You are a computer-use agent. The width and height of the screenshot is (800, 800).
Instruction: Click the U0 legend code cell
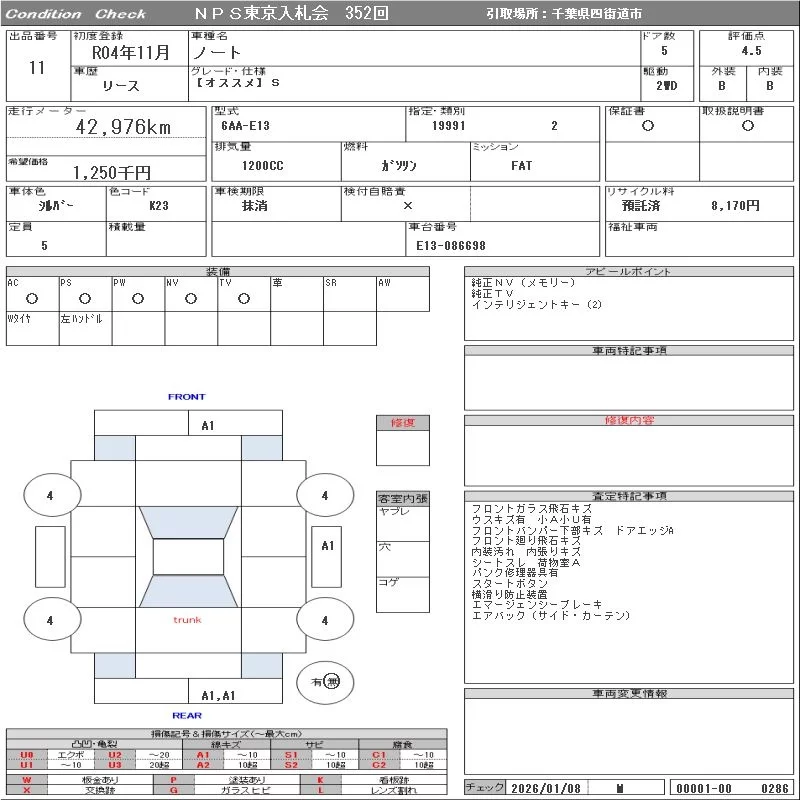[x=27, y=755]
